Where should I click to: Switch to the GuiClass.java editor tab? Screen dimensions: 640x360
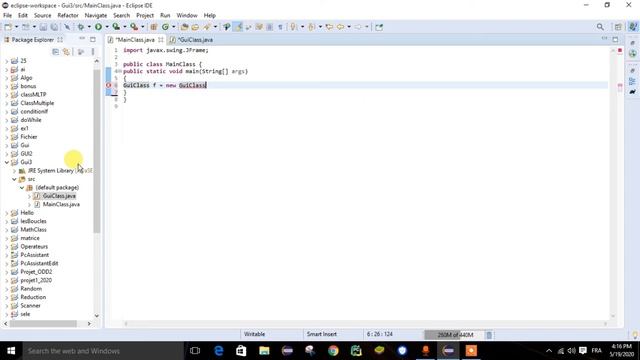coord(195,40)
